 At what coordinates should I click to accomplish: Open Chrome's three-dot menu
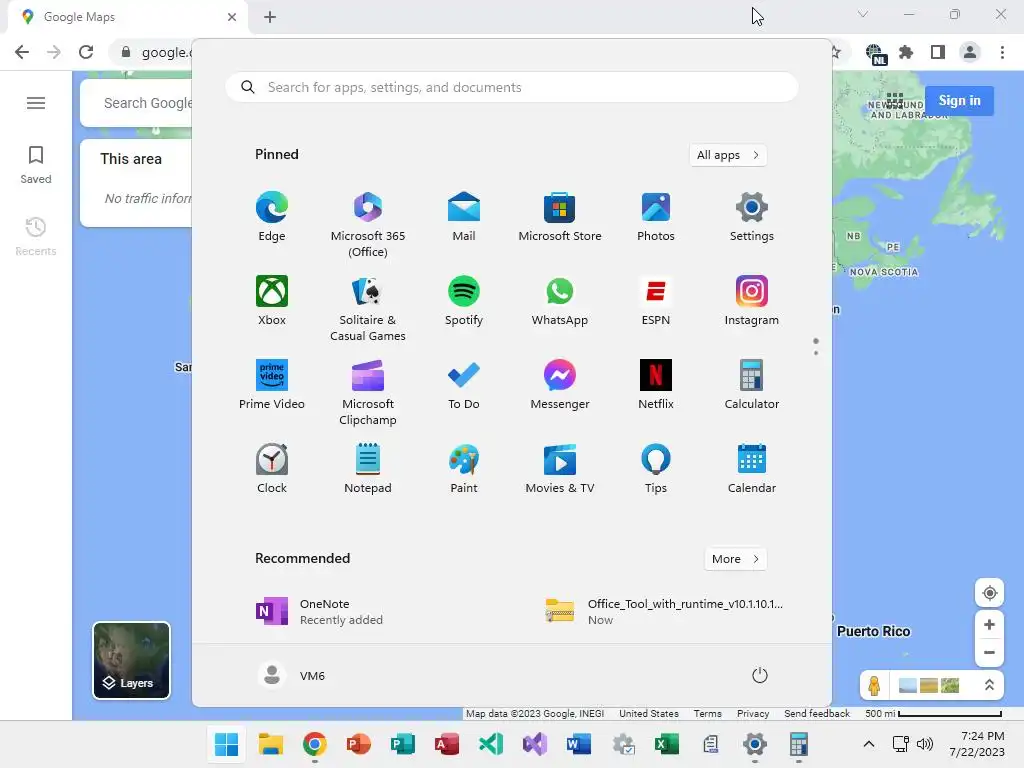tap(1002, 52)
